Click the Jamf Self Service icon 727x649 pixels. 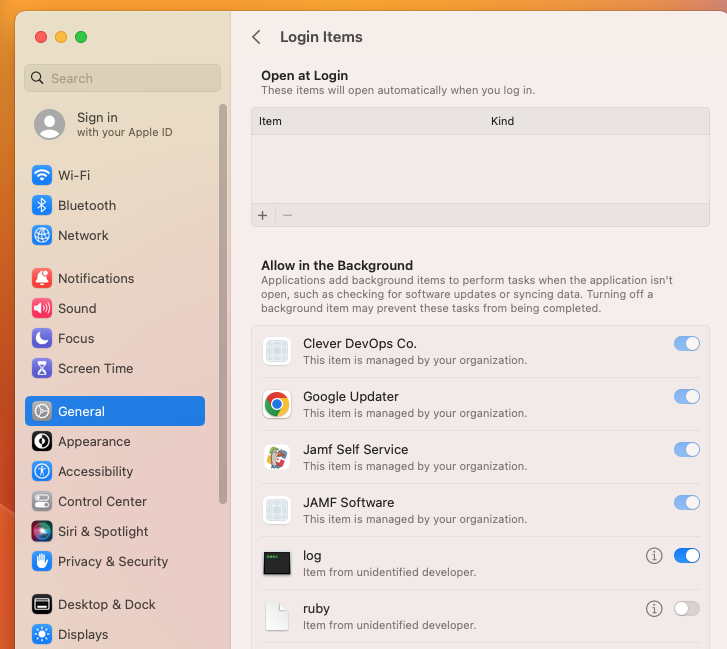[277, 457]
